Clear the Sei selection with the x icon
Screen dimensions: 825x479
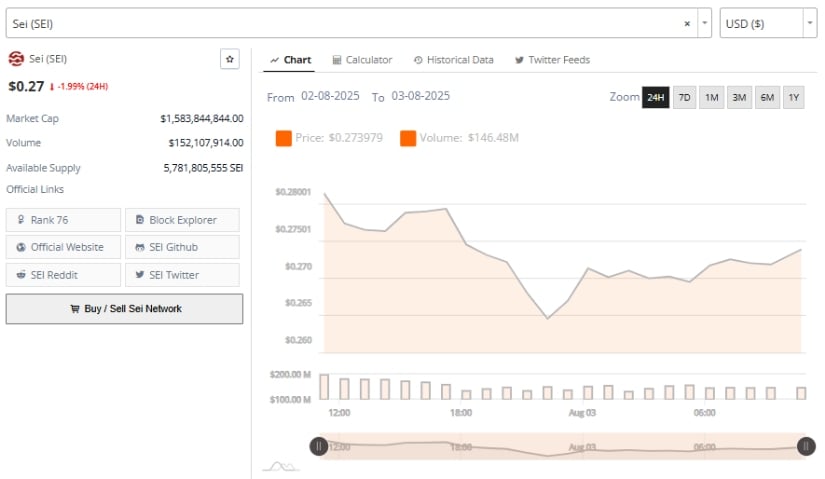[x=687, y=23]
